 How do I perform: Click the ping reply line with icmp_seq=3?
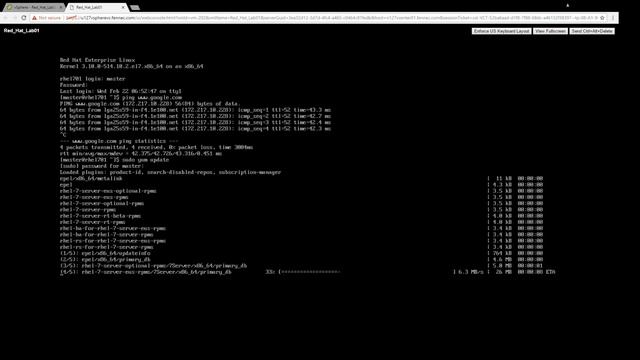[195, 122]
